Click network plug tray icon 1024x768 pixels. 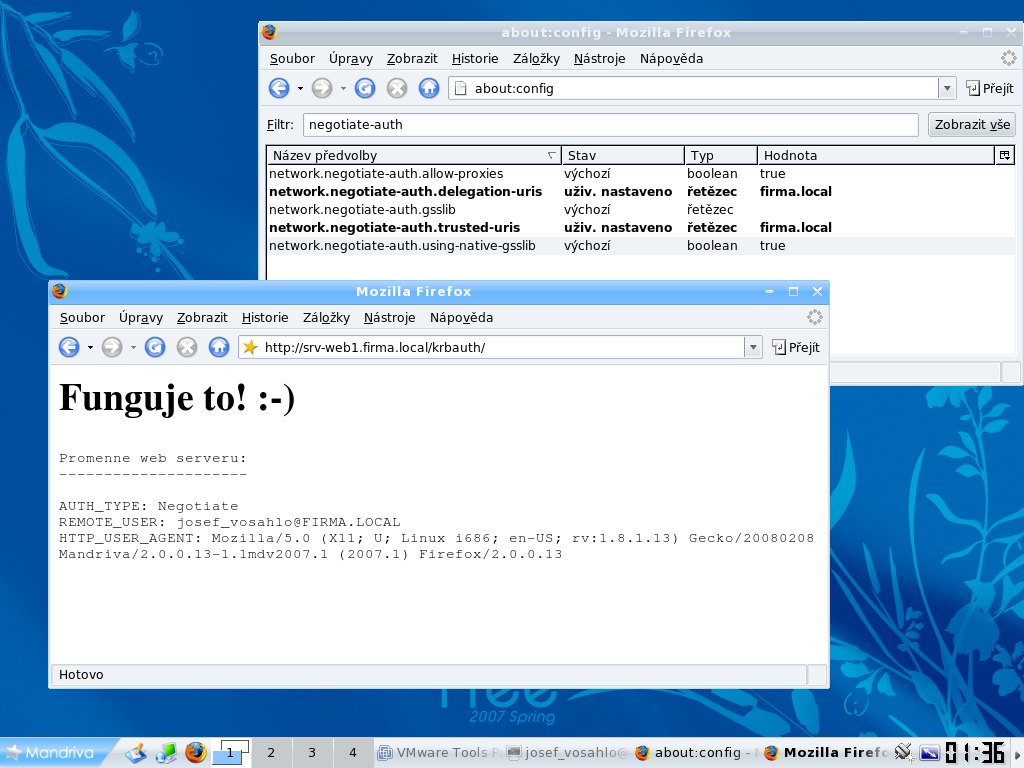click(904, 752)
